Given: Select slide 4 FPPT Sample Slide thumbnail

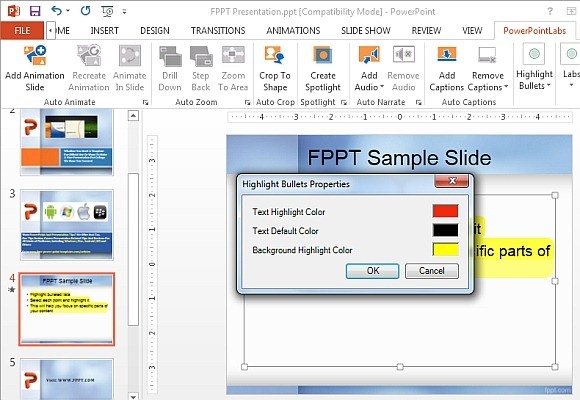Looking at the screenshot, I should [x=67, y=309].
